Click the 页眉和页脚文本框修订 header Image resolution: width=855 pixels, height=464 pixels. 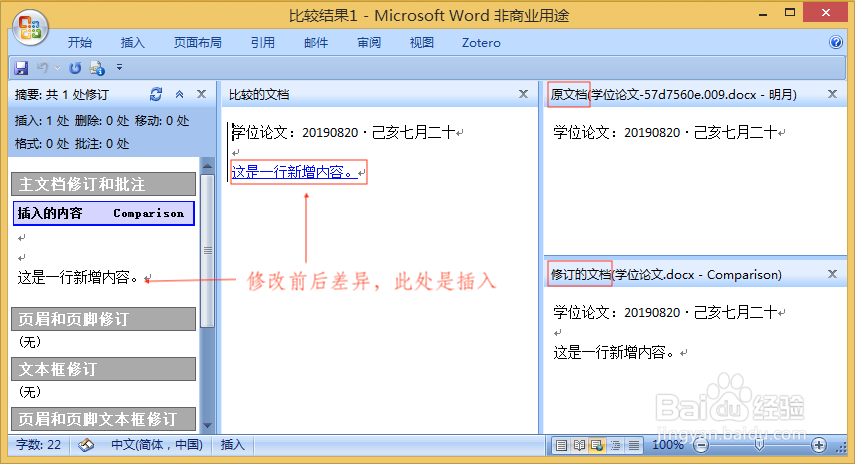pyautogui.click(x=104, y=419)
